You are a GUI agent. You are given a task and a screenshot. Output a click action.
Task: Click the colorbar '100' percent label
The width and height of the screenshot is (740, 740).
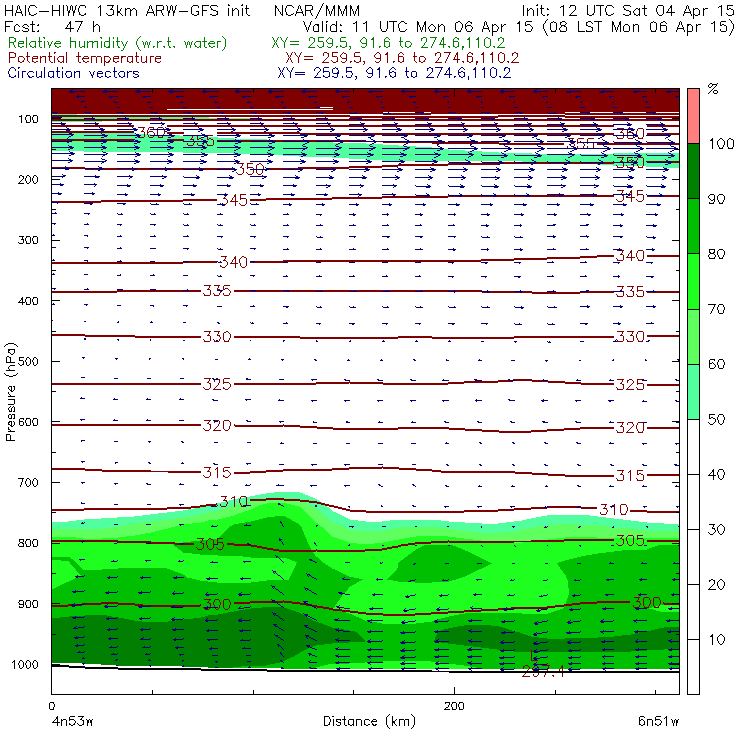point(721,143)
